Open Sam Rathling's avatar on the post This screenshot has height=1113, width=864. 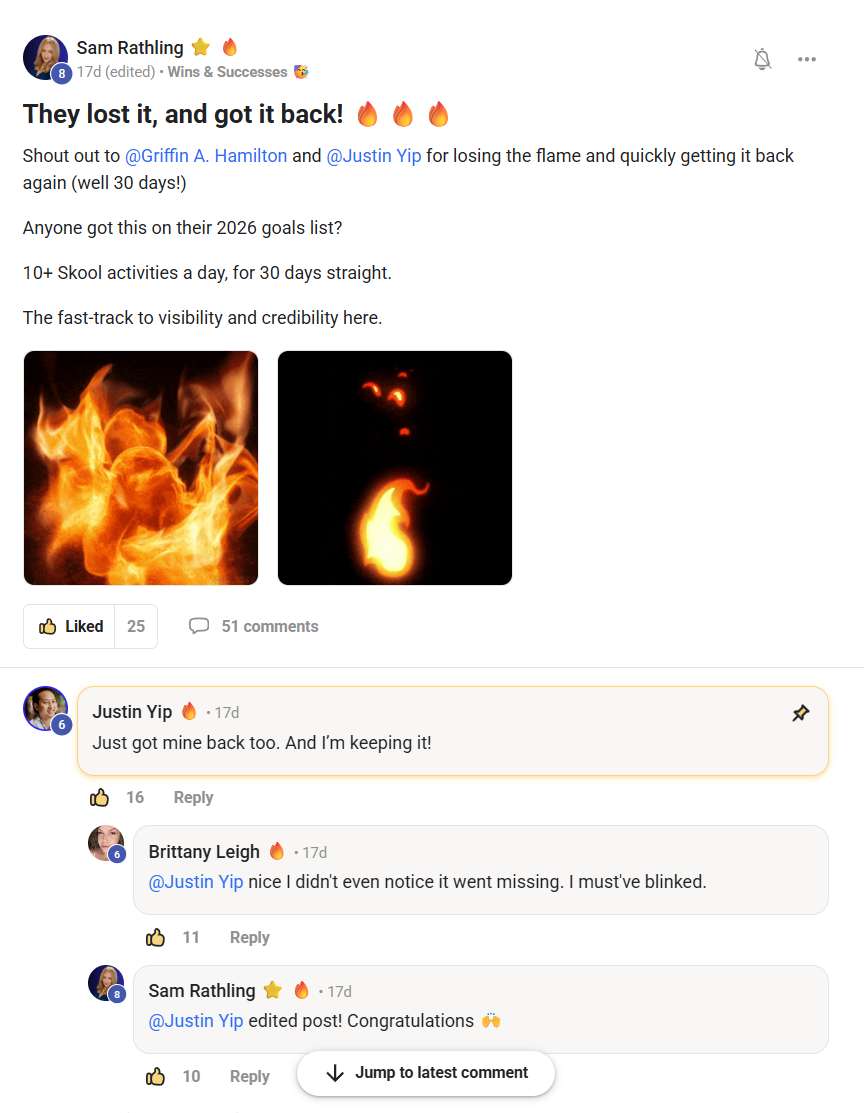[45, 58]
